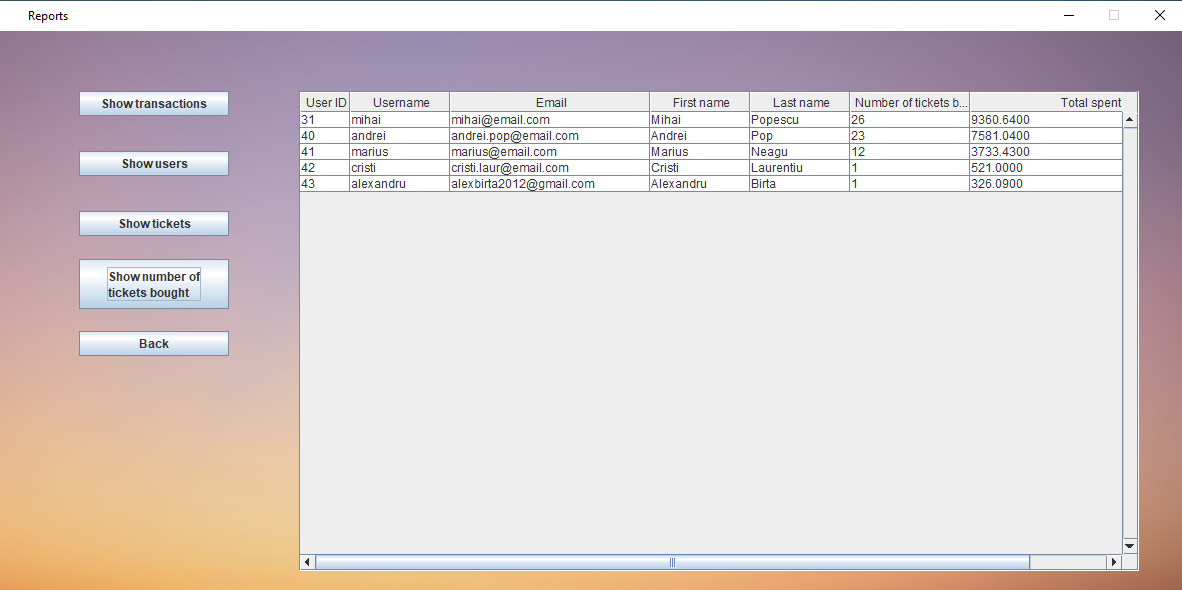Select first name cell Cristi
1182x590 pixels.
coord(700,167)
